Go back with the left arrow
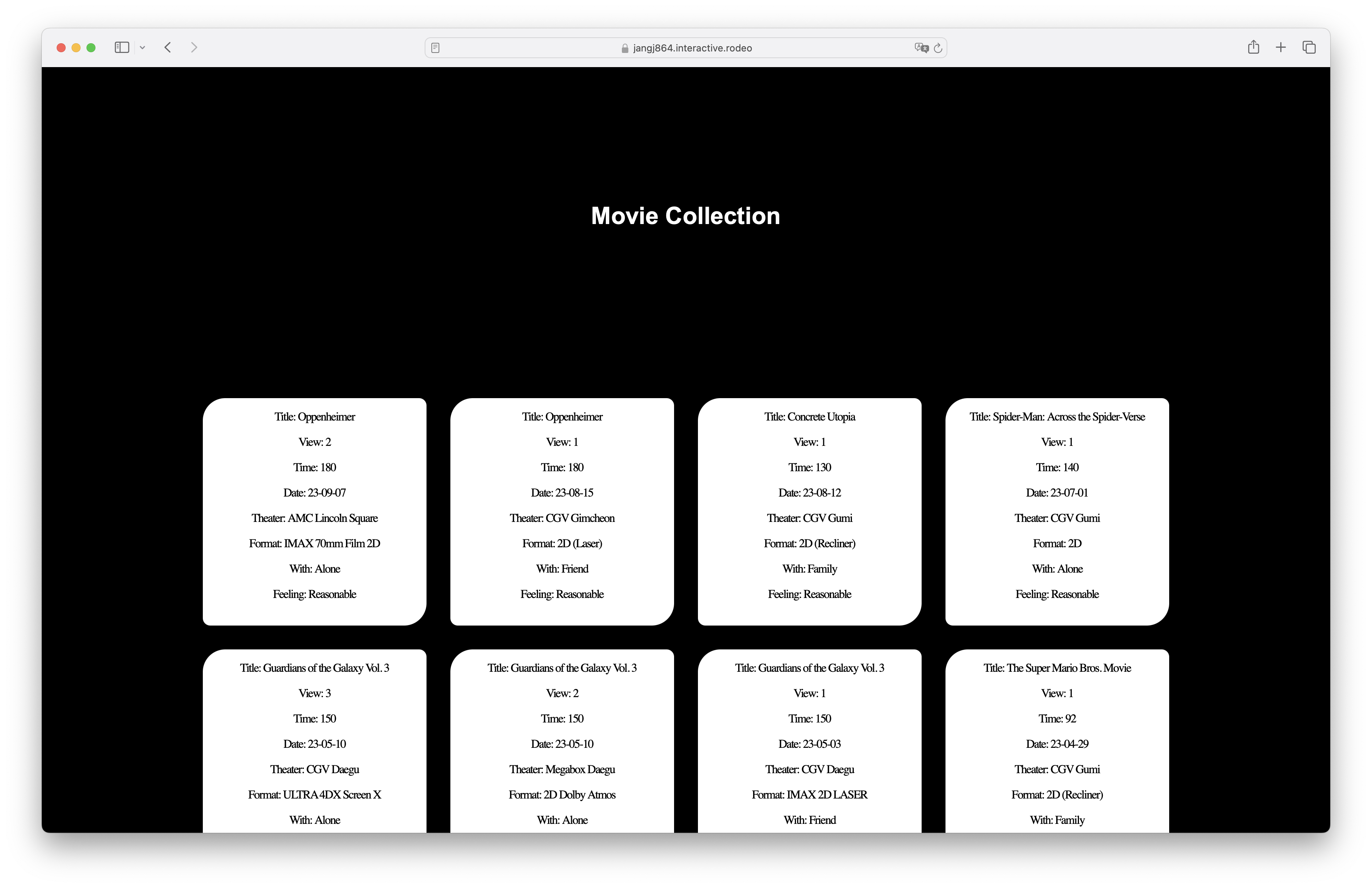 [168, 48]
